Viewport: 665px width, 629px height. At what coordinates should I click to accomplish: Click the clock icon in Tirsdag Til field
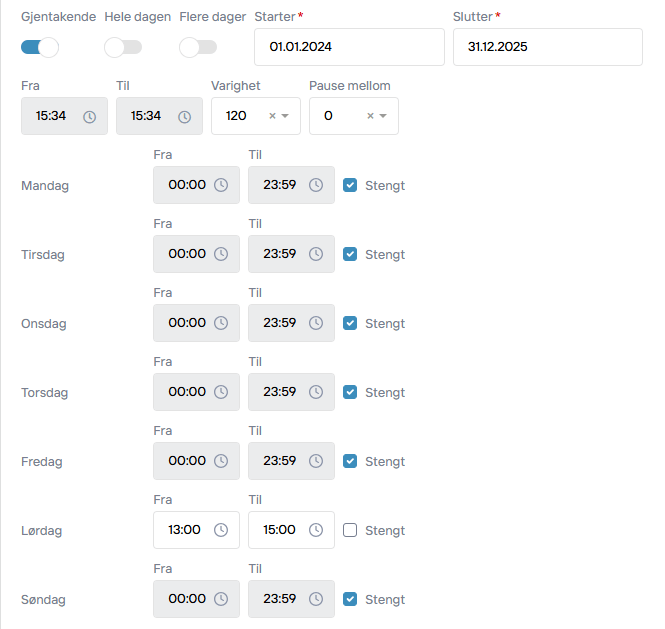pos(316,254)
